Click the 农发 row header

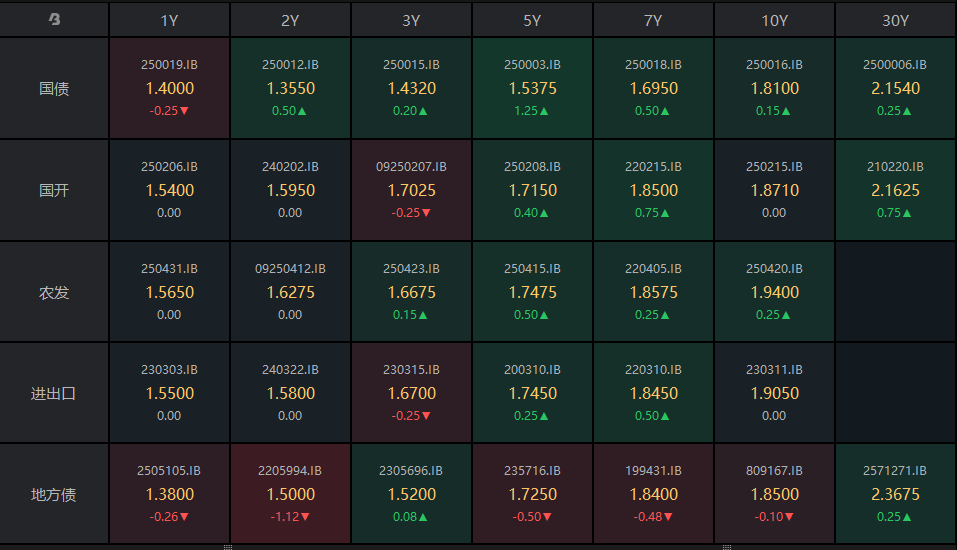54,292
